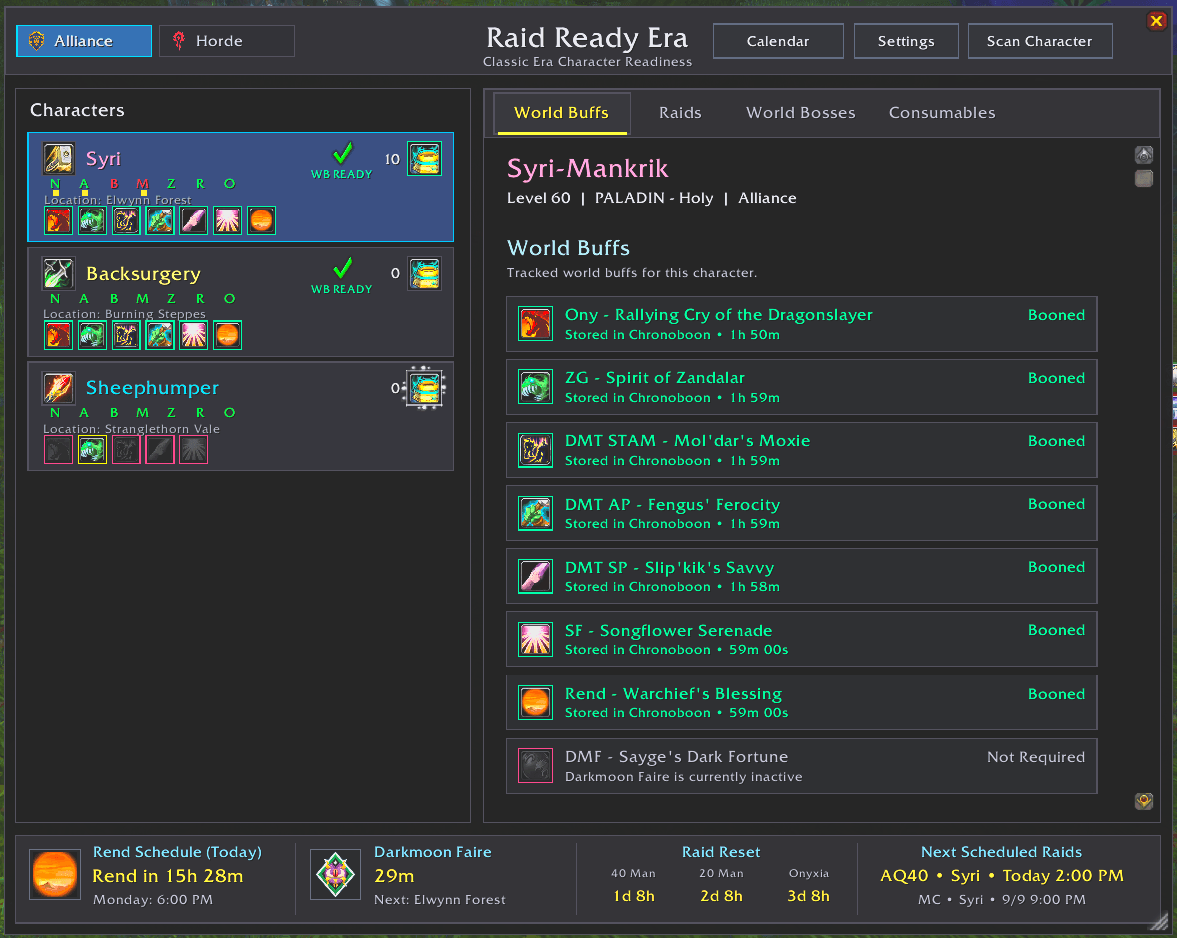Click the 40 Man reset '1d 8h' value
The width and height of the screenshot is (1177, 938).
pos(634,896)
